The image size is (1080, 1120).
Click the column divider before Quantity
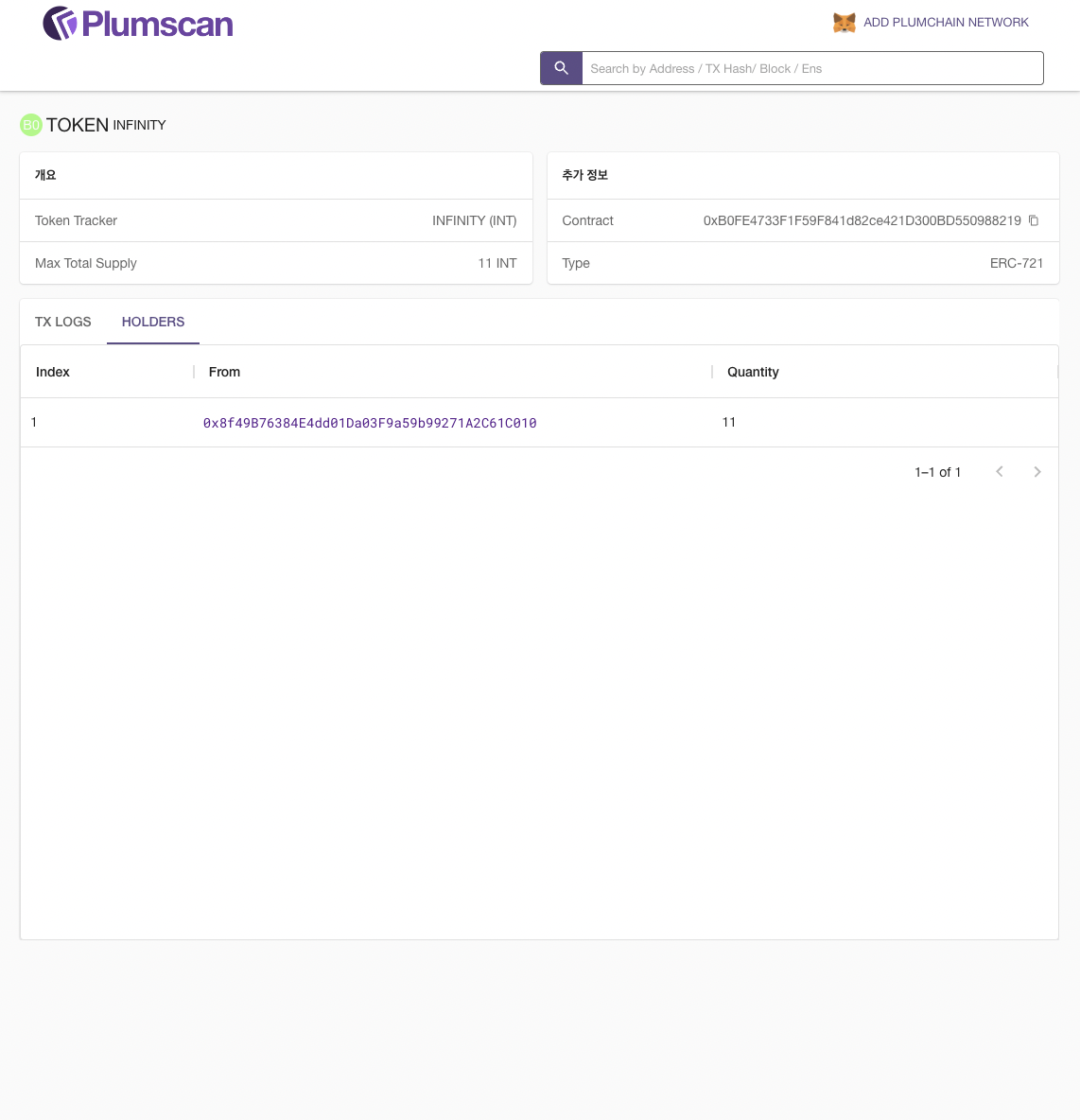[x=712, y=372]
